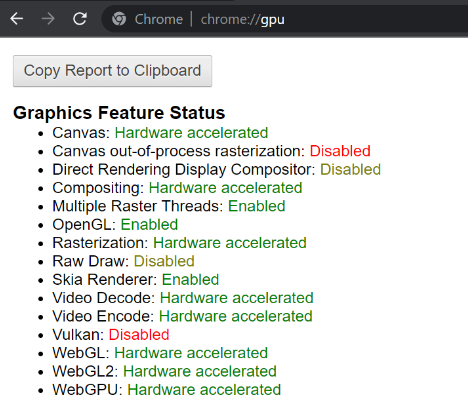
Task: Click the Rasterization Hardware accelerated line
Action: click(179, 243)
